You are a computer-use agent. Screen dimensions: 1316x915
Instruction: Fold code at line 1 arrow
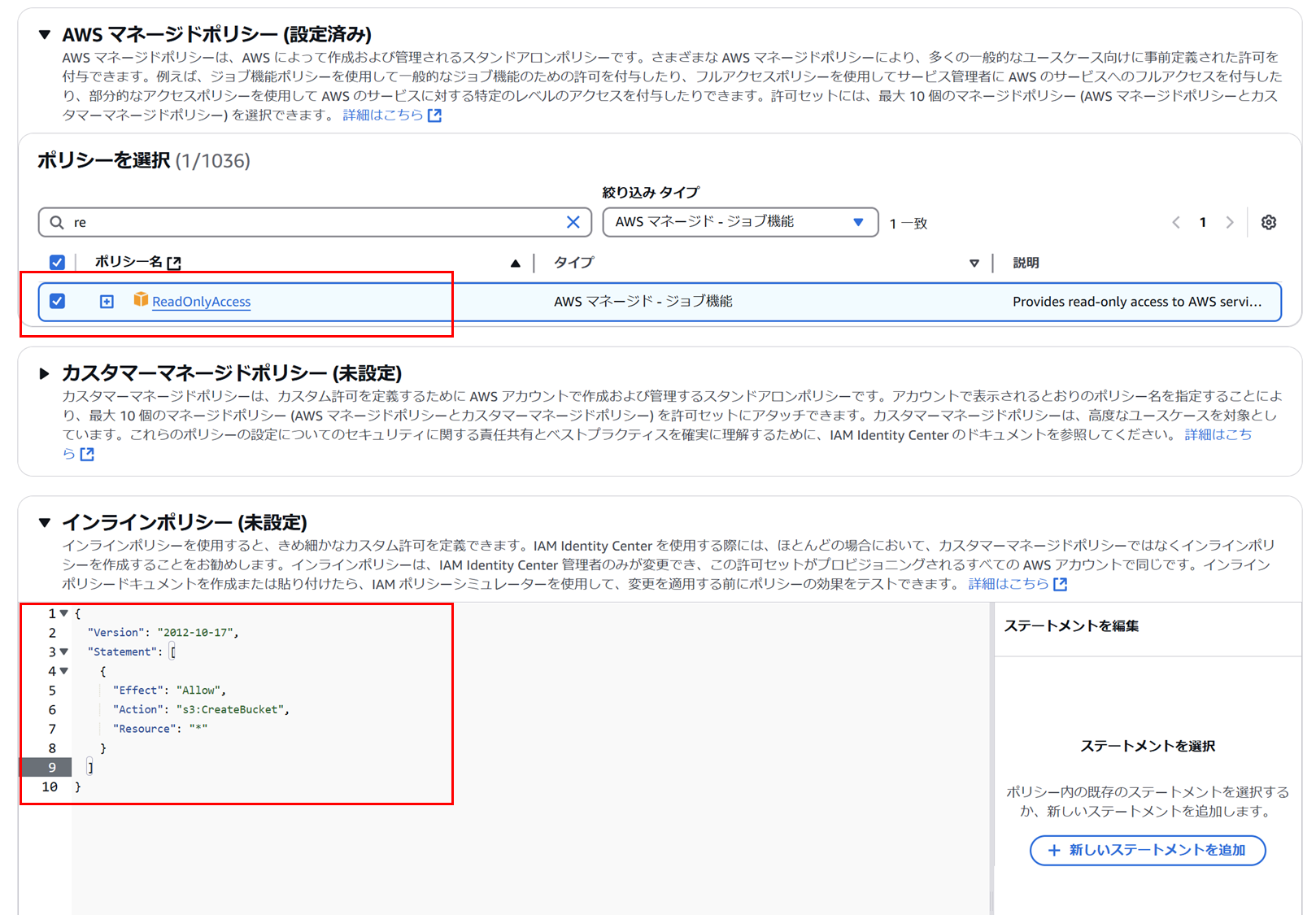point(63,613)
